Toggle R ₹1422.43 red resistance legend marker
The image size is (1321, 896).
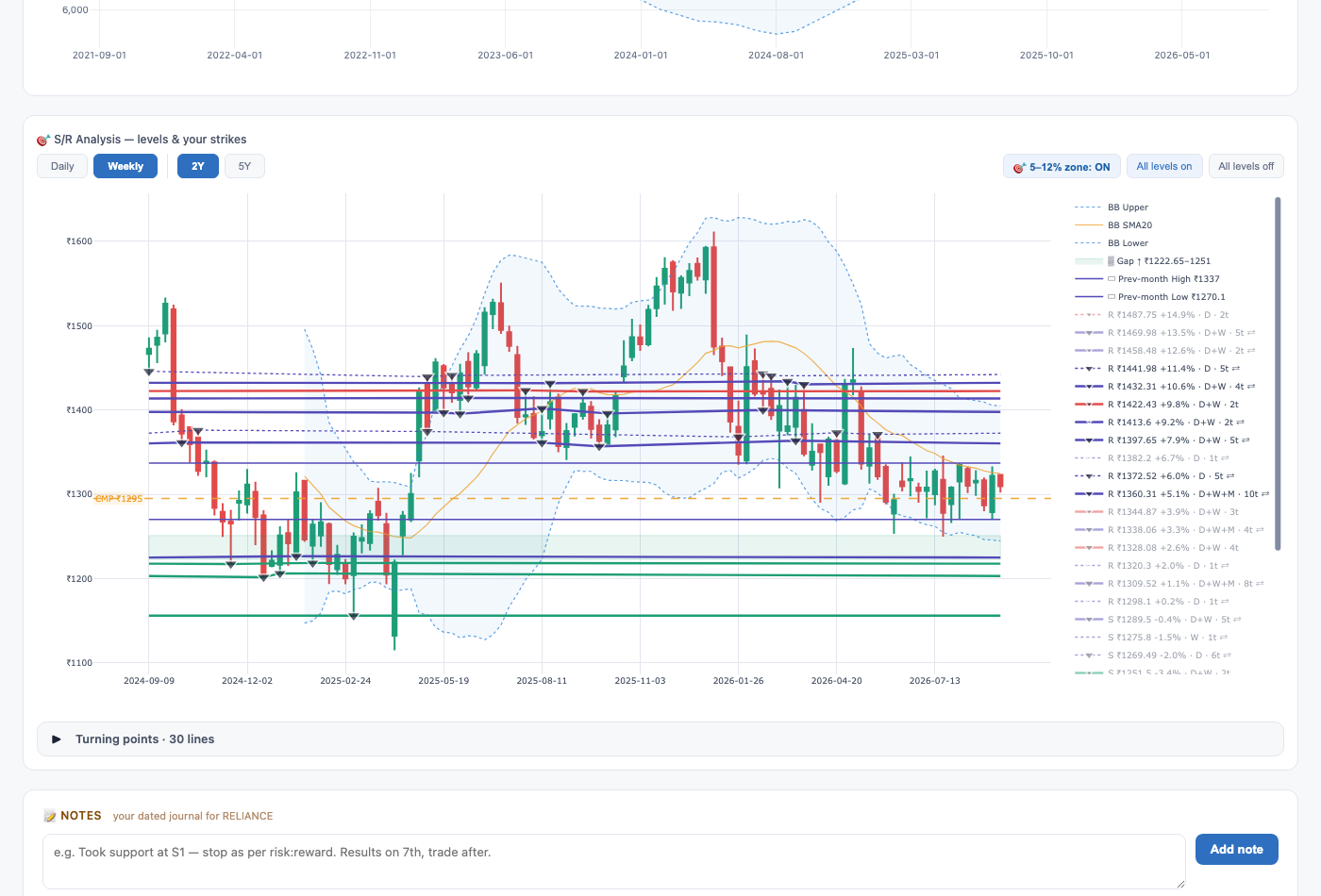tap(1088, 405)
